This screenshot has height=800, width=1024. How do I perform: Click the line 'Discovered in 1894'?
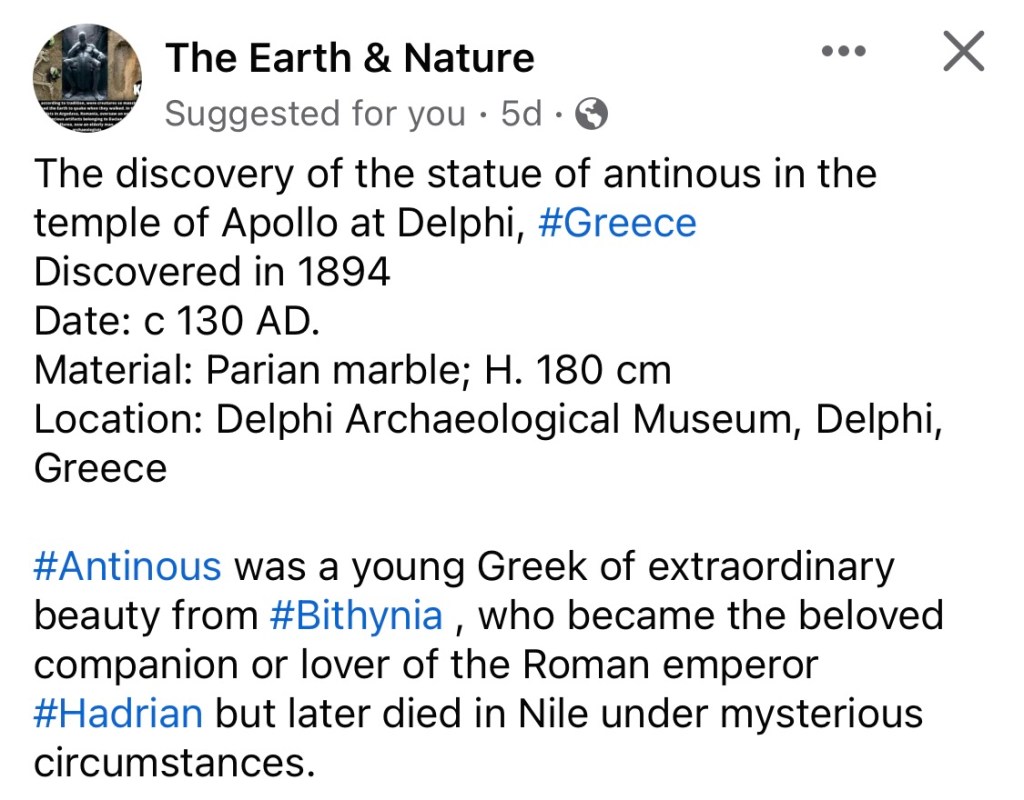212,272
